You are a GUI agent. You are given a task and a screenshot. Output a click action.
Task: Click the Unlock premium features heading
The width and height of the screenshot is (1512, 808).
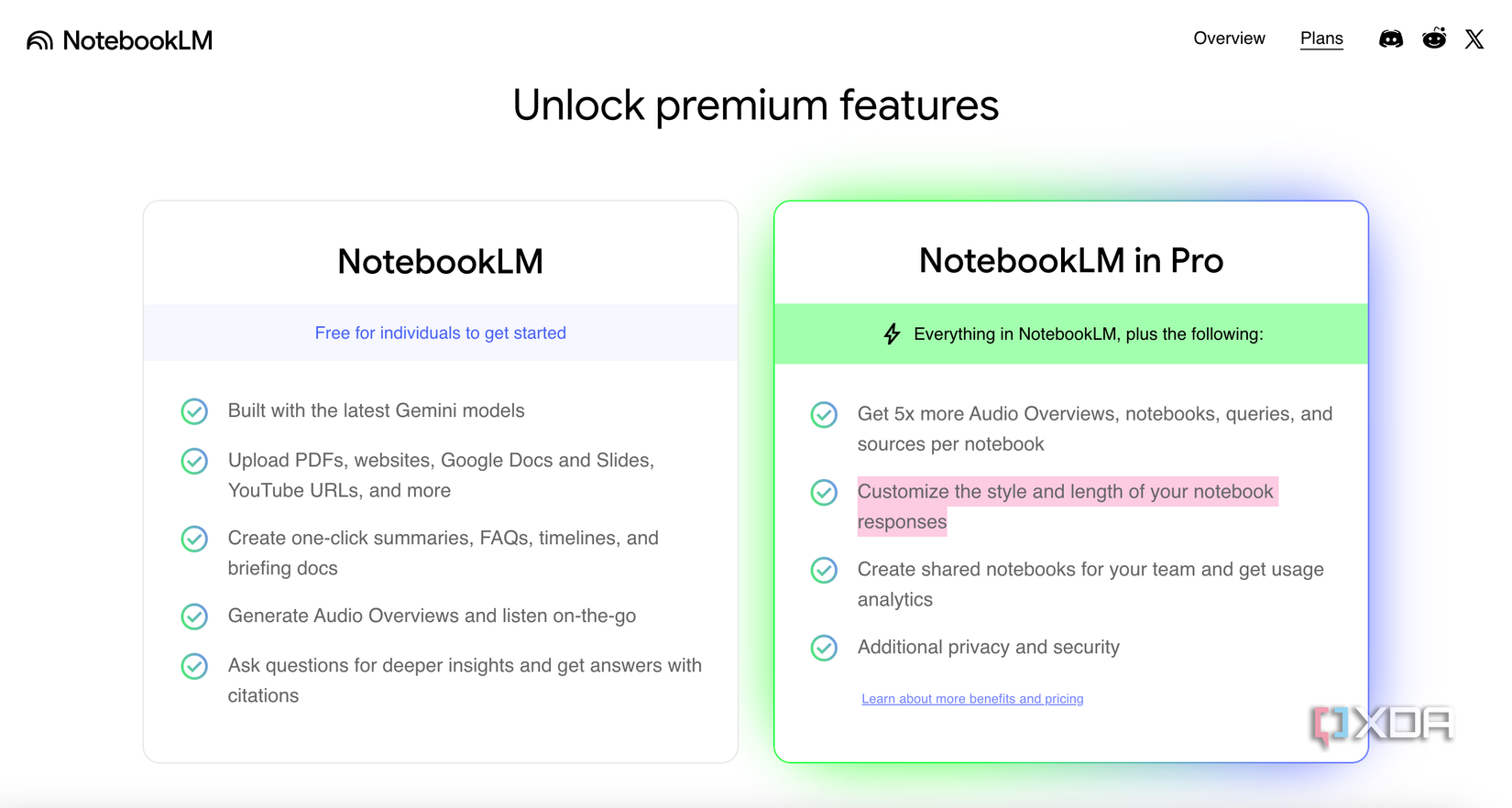coord(755,105)
